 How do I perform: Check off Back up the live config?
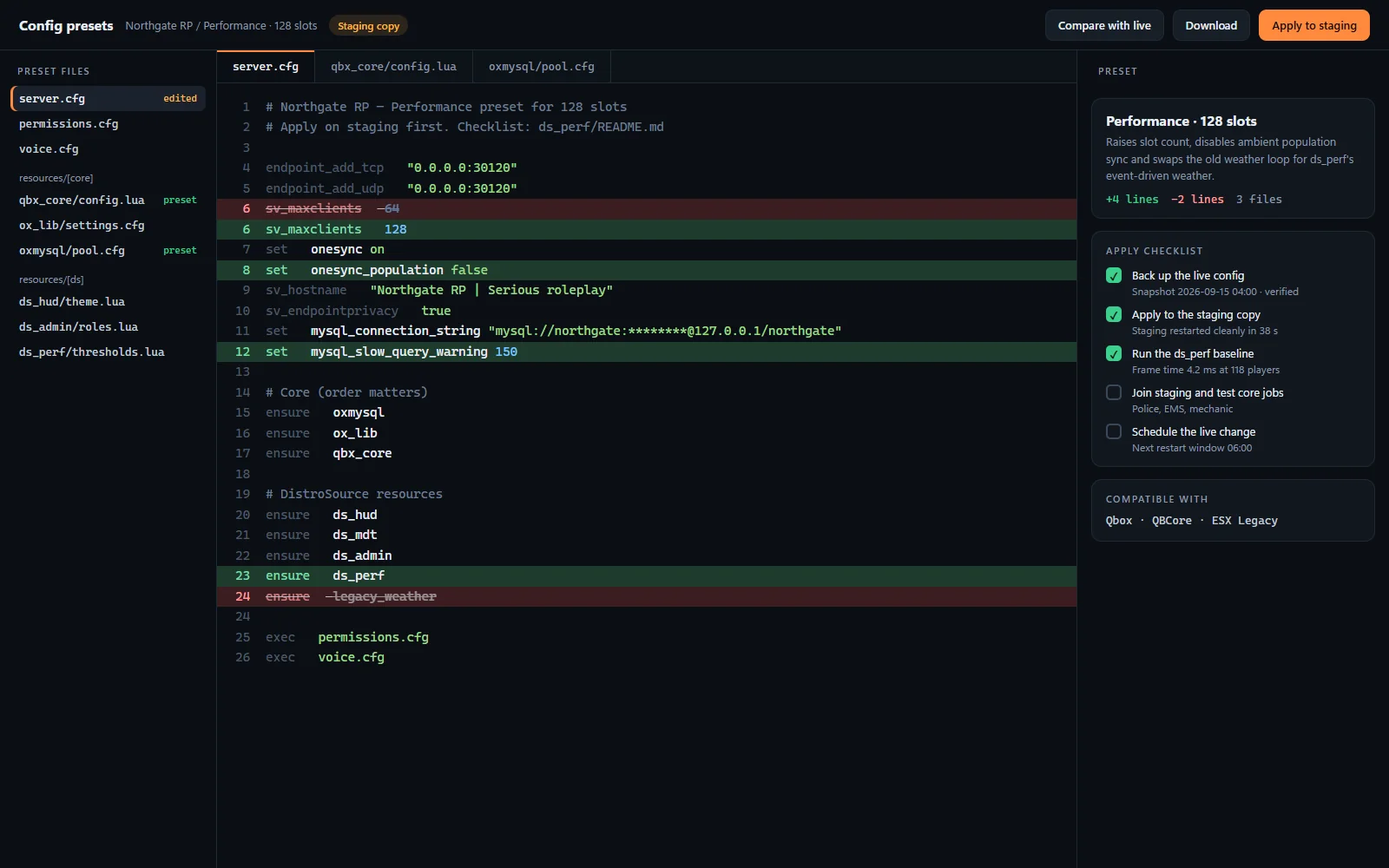pos(1114,275)
